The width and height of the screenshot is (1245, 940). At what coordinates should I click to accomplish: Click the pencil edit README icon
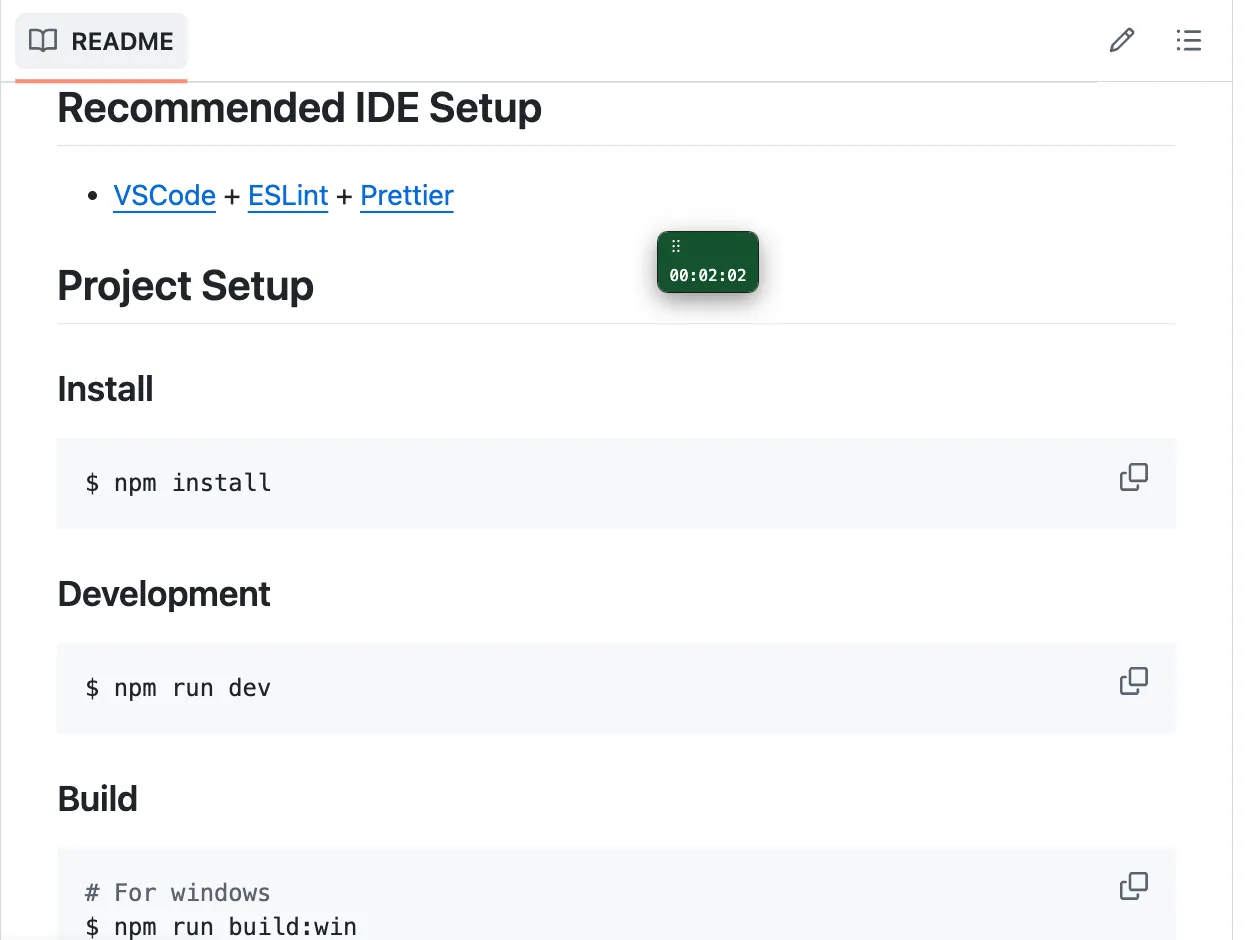1122,41
